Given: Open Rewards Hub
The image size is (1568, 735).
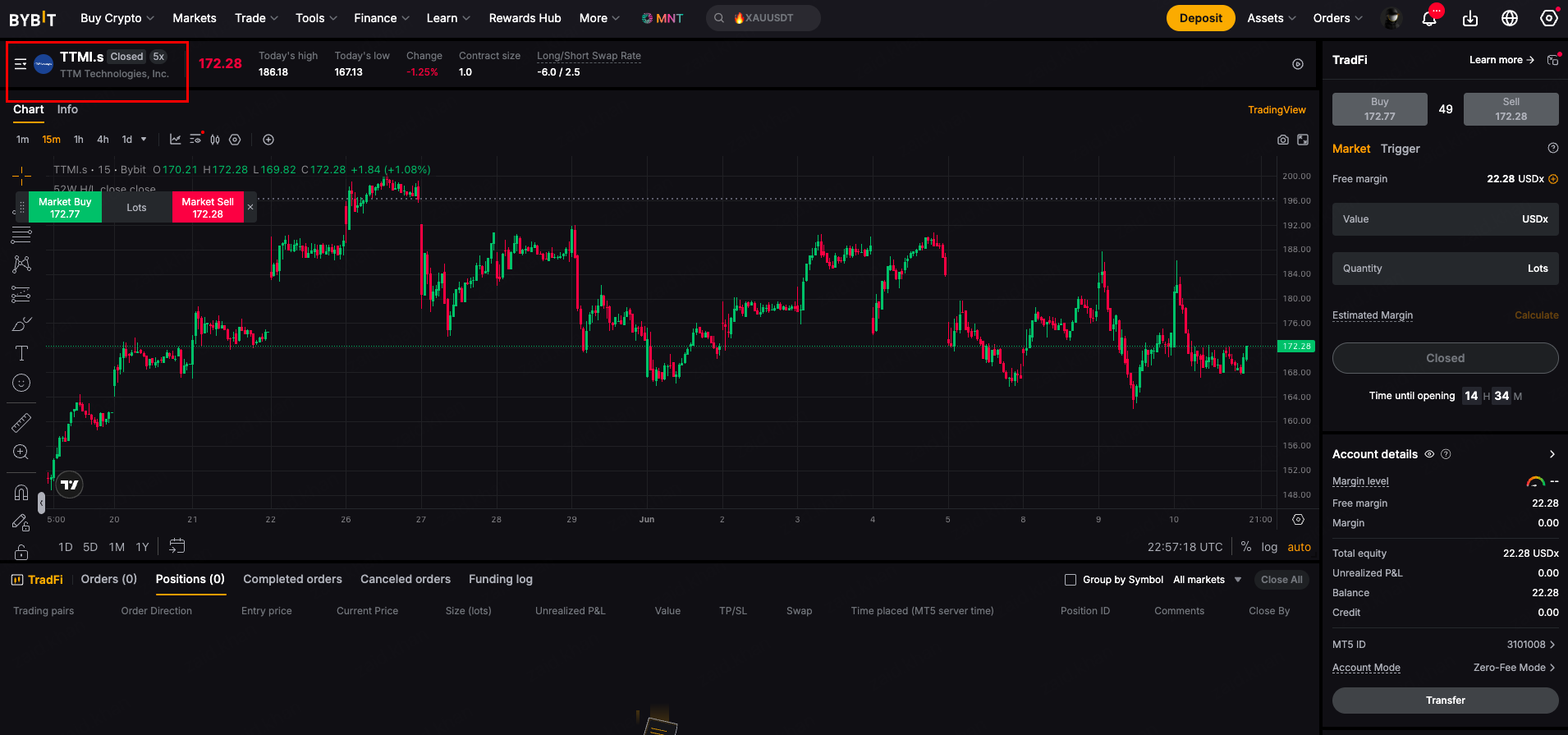Looking at the screenshot, I should [x=525, y=18].
